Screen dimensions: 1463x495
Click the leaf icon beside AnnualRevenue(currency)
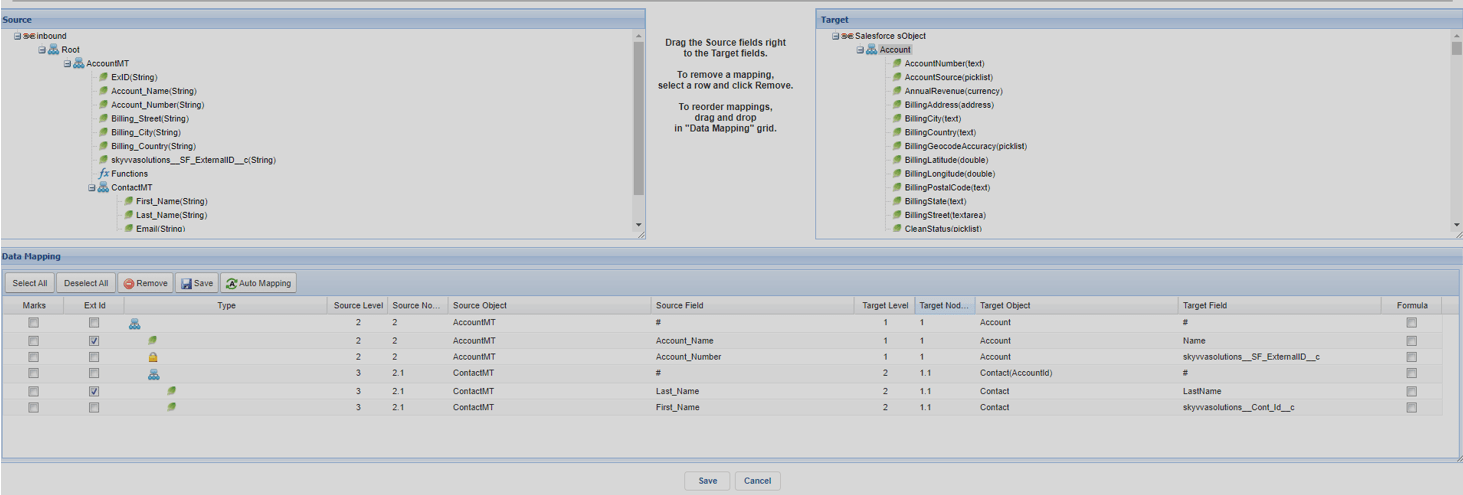point(897,91)
